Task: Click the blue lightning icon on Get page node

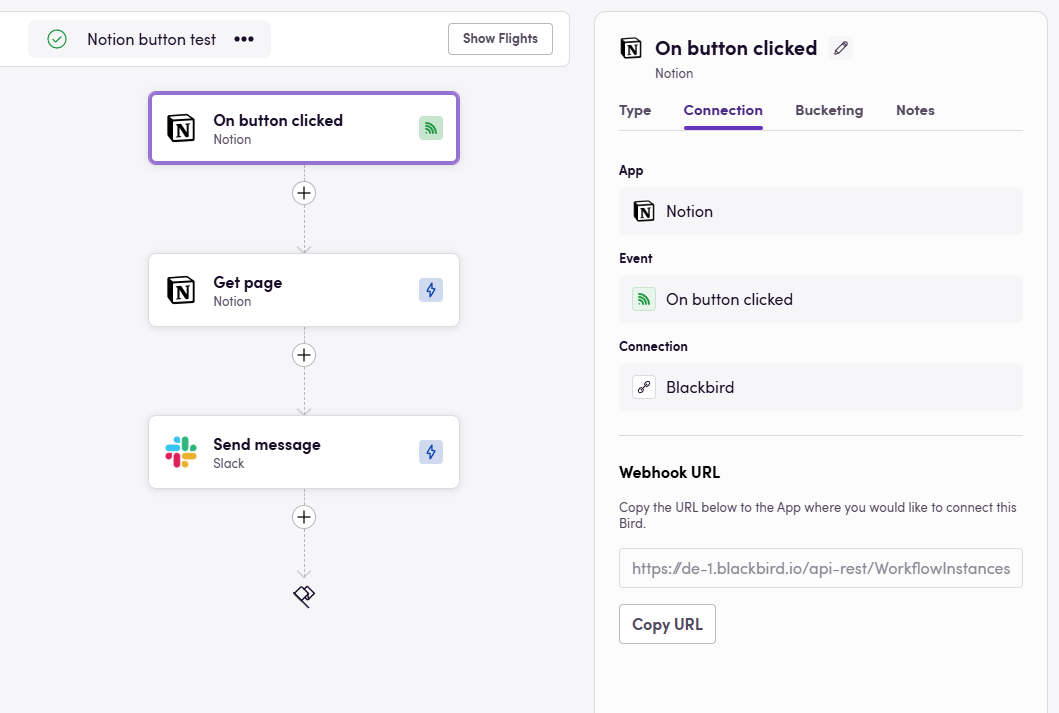Action: tap(431, 290)
